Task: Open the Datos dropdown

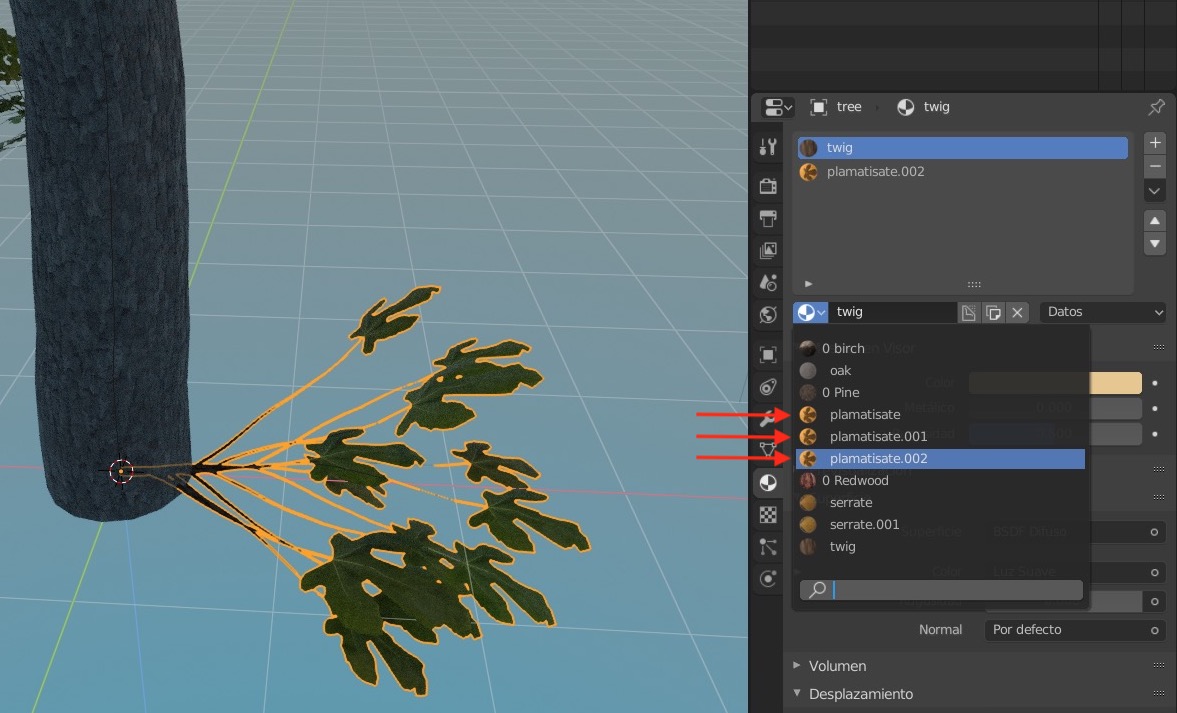Action: click(x=1102, y=312)
